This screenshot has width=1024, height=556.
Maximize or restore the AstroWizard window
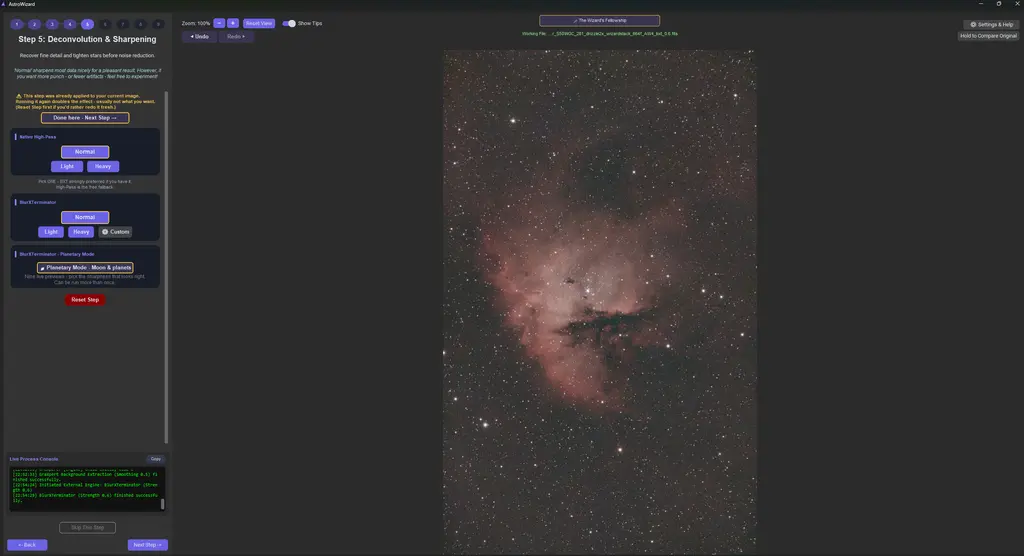click(999, 4)
